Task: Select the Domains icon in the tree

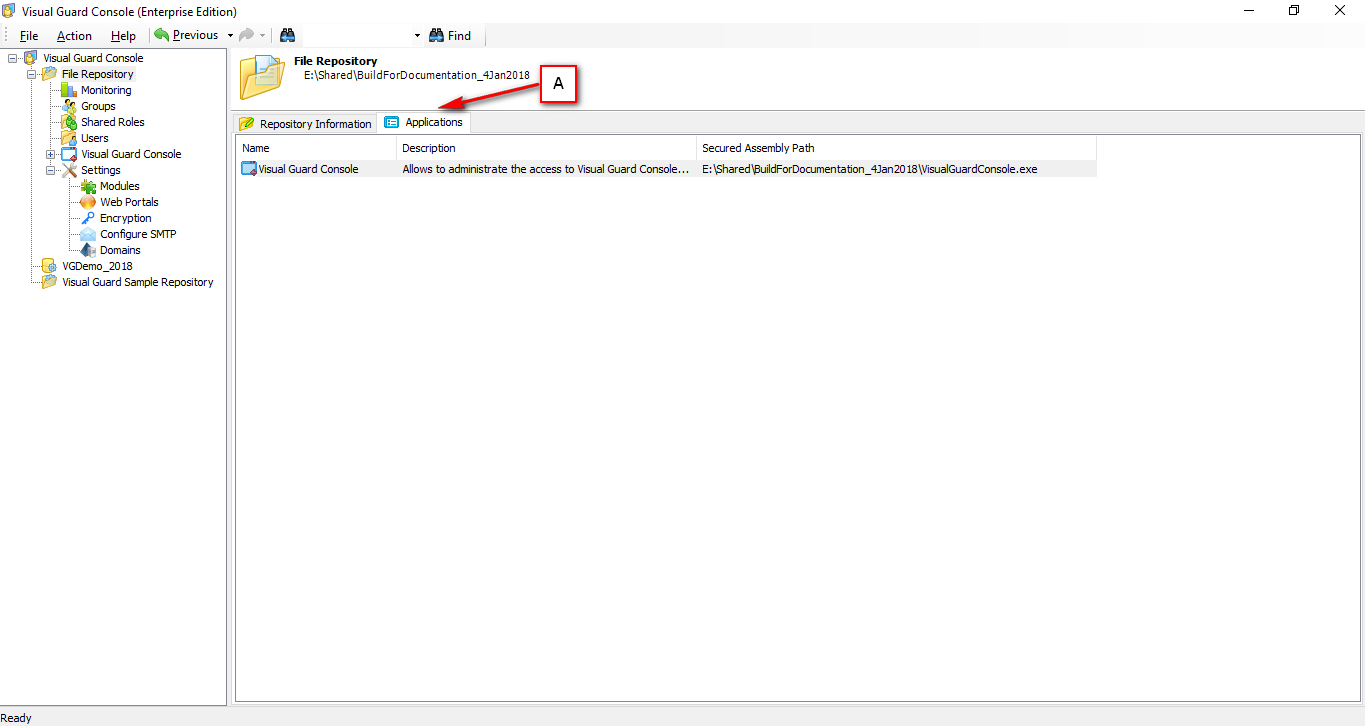Action: (x=88, y=250)
